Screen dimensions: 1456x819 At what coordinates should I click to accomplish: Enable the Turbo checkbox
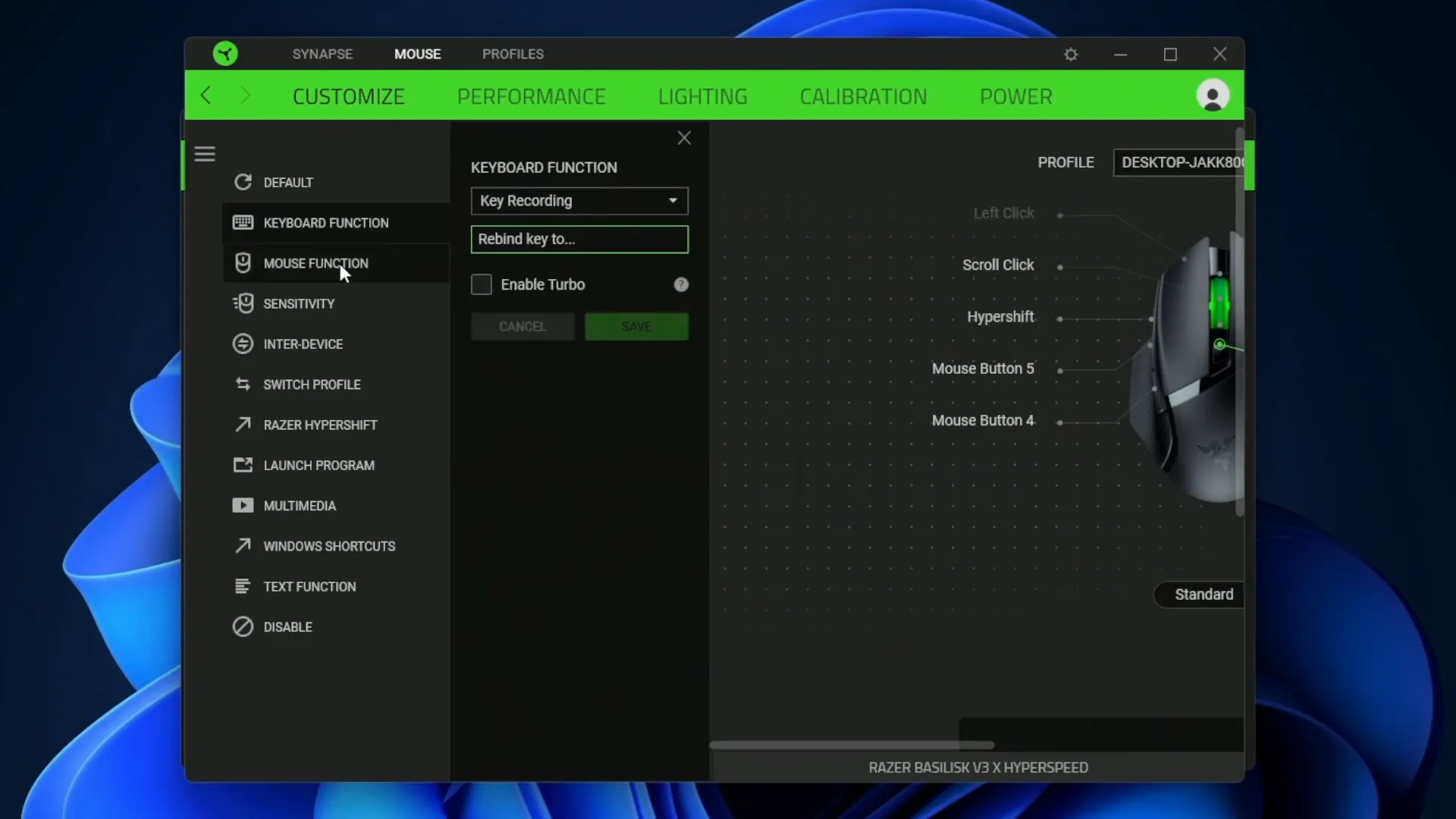click(482, 284)
